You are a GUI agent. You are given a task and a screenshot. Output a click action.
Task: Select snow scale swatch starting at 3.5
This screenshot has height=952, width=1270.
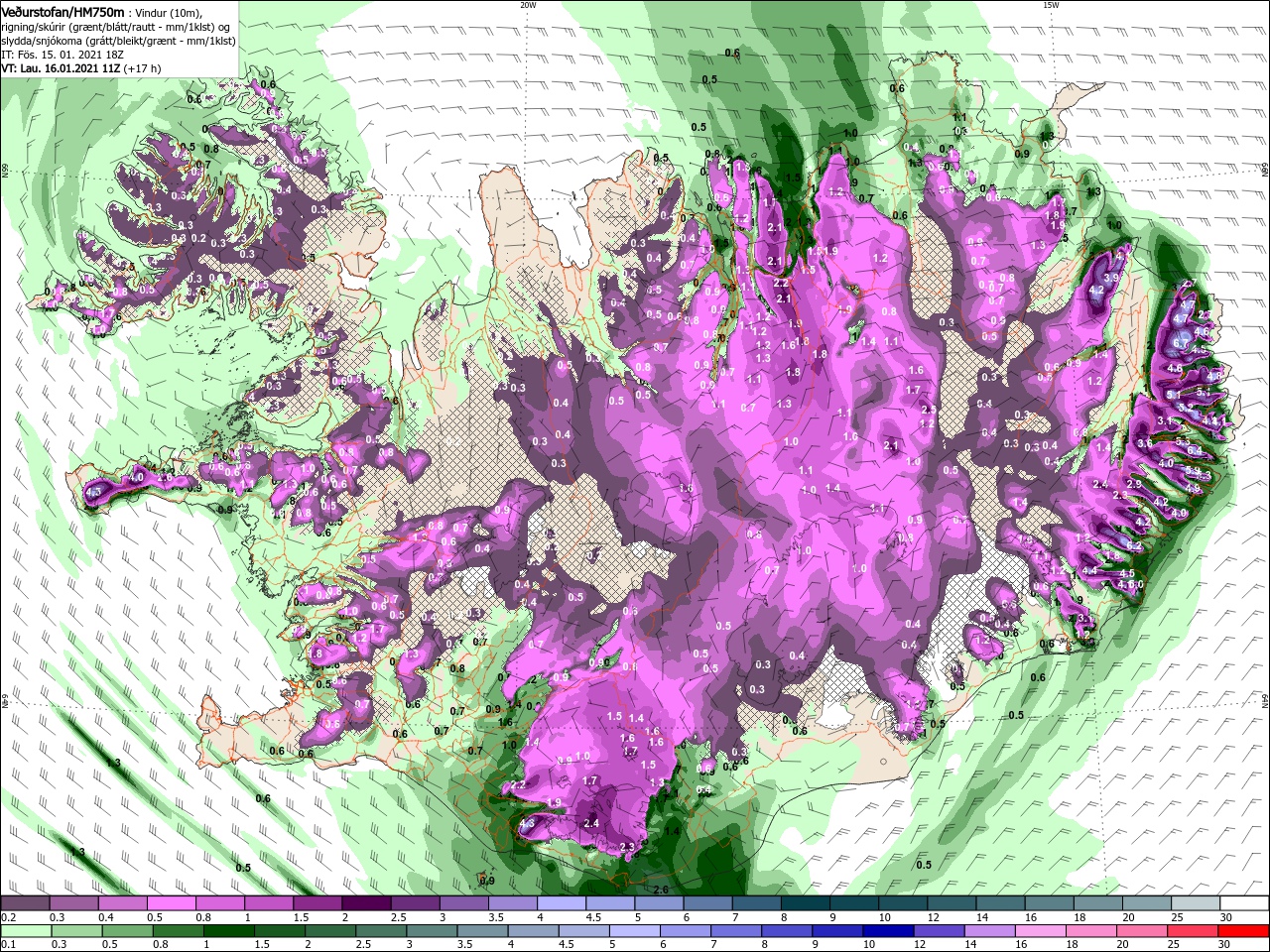coord(512,903)
